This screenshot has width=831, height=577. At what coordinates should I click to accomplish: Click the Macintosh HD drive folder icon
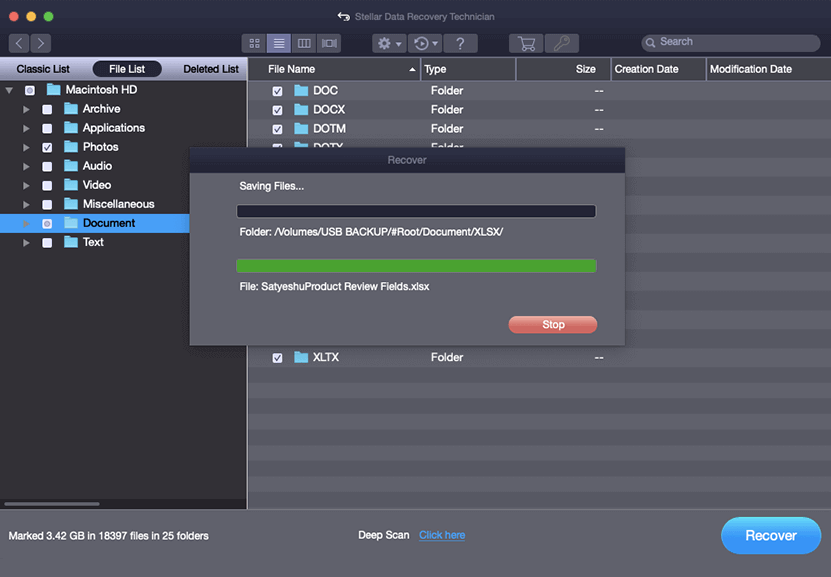coord(54,90)
